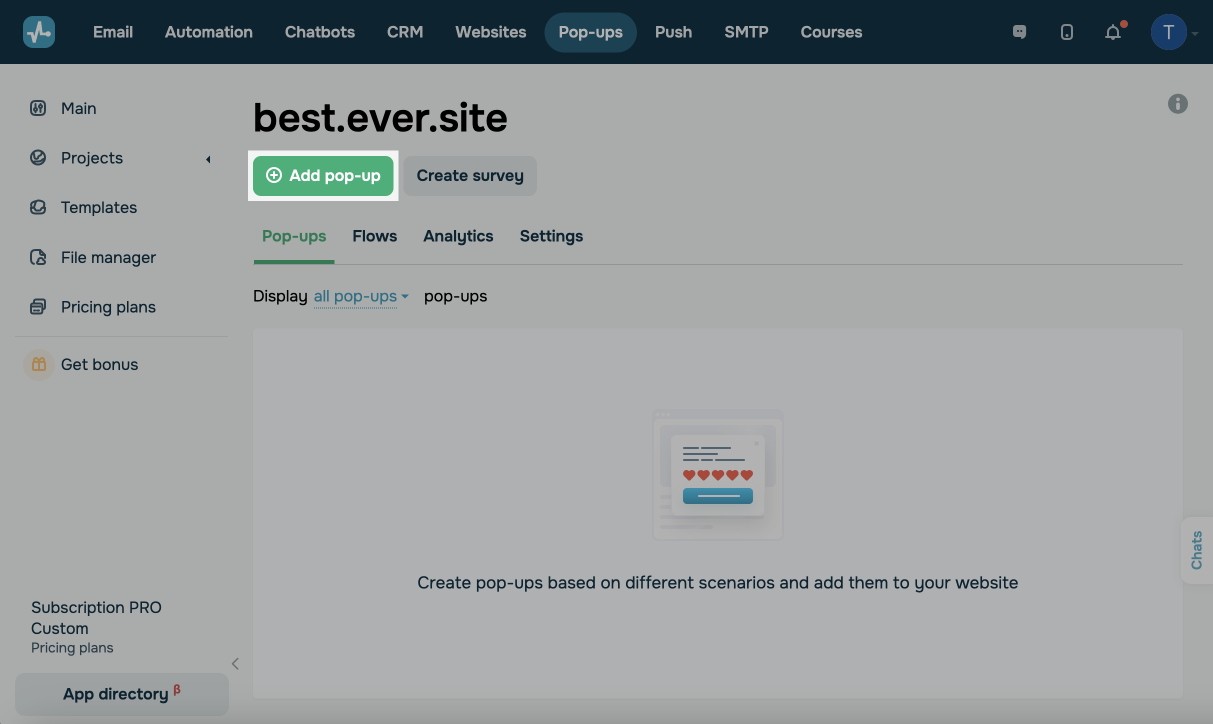Open the all pop-ups display filter
This screenshot has width=1213, height=724.
click(361, 296)
